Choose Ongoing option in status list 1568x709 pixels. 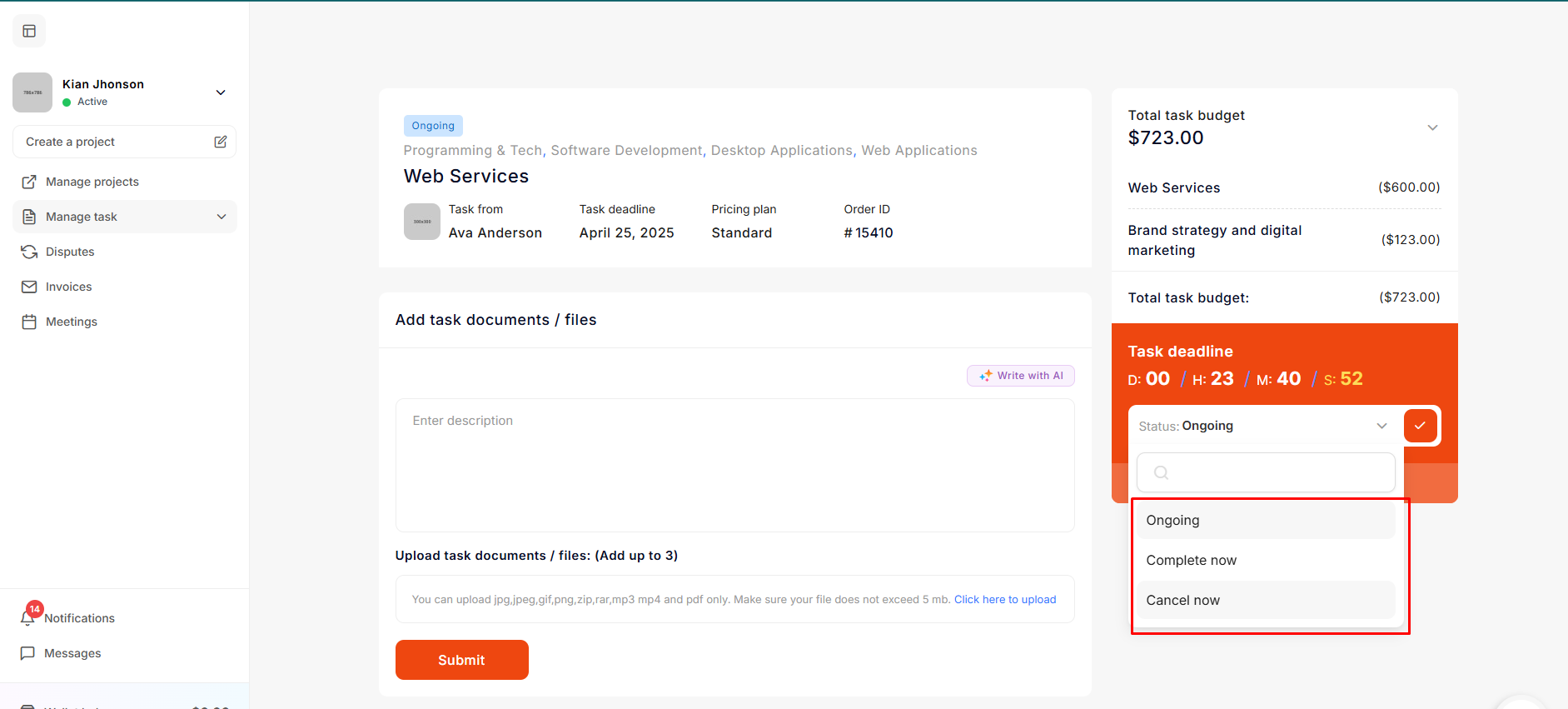pyautogui.click(x=1172, y=520)
